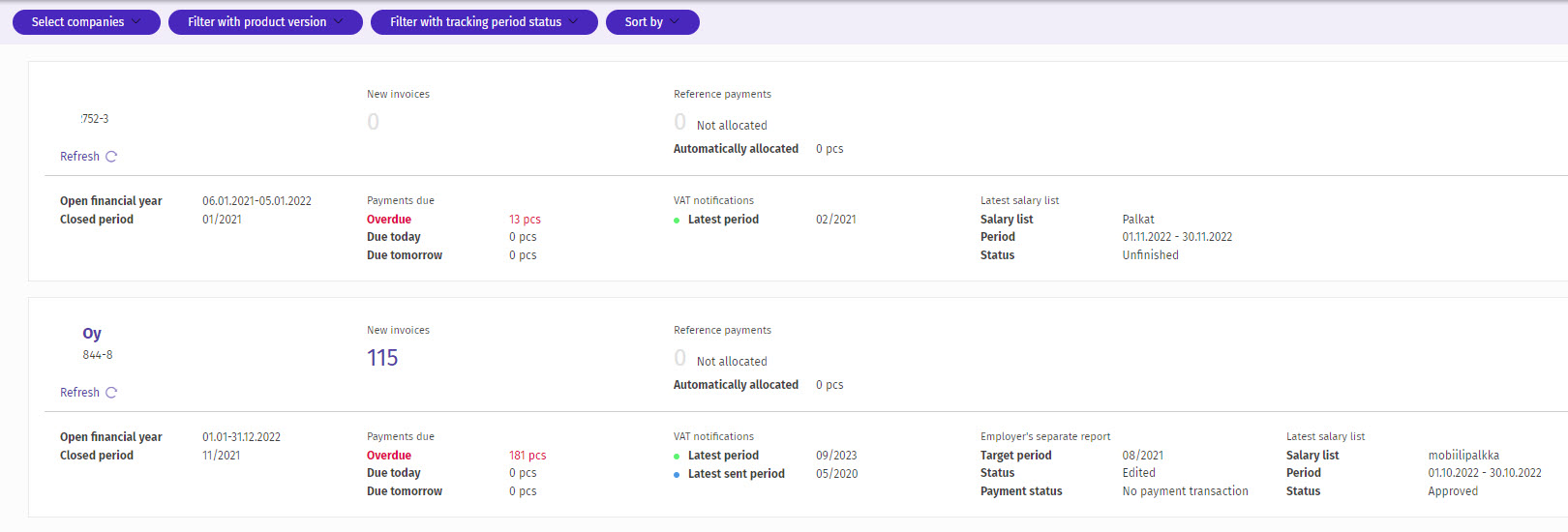Click target period 08/2021

1143,456
